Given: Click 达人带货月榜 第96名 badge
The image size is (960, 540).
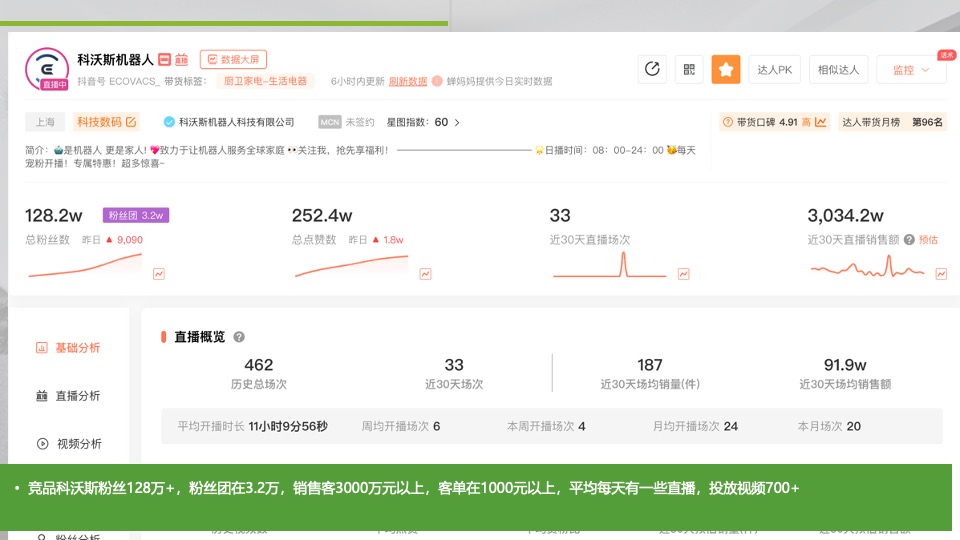Looking at the screenshot, I should (891, 122).
